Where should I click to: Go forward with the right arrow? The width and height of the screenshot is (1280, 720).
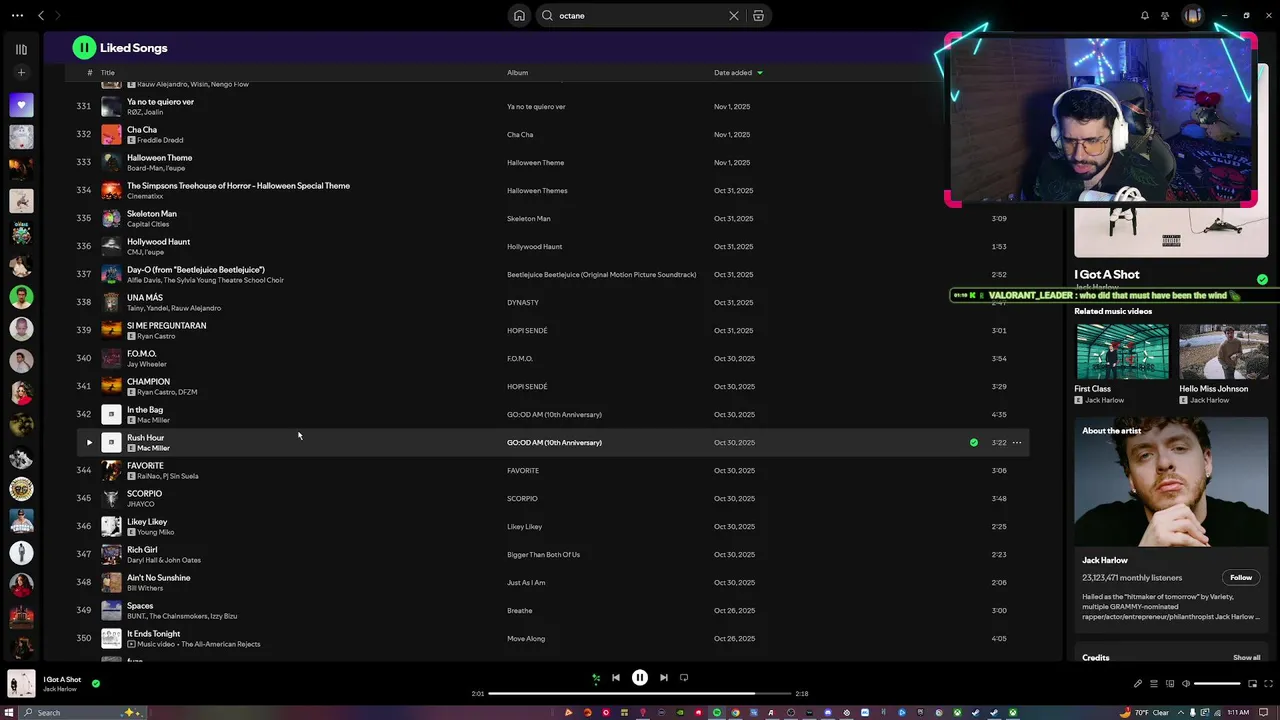tap(57, 16)
